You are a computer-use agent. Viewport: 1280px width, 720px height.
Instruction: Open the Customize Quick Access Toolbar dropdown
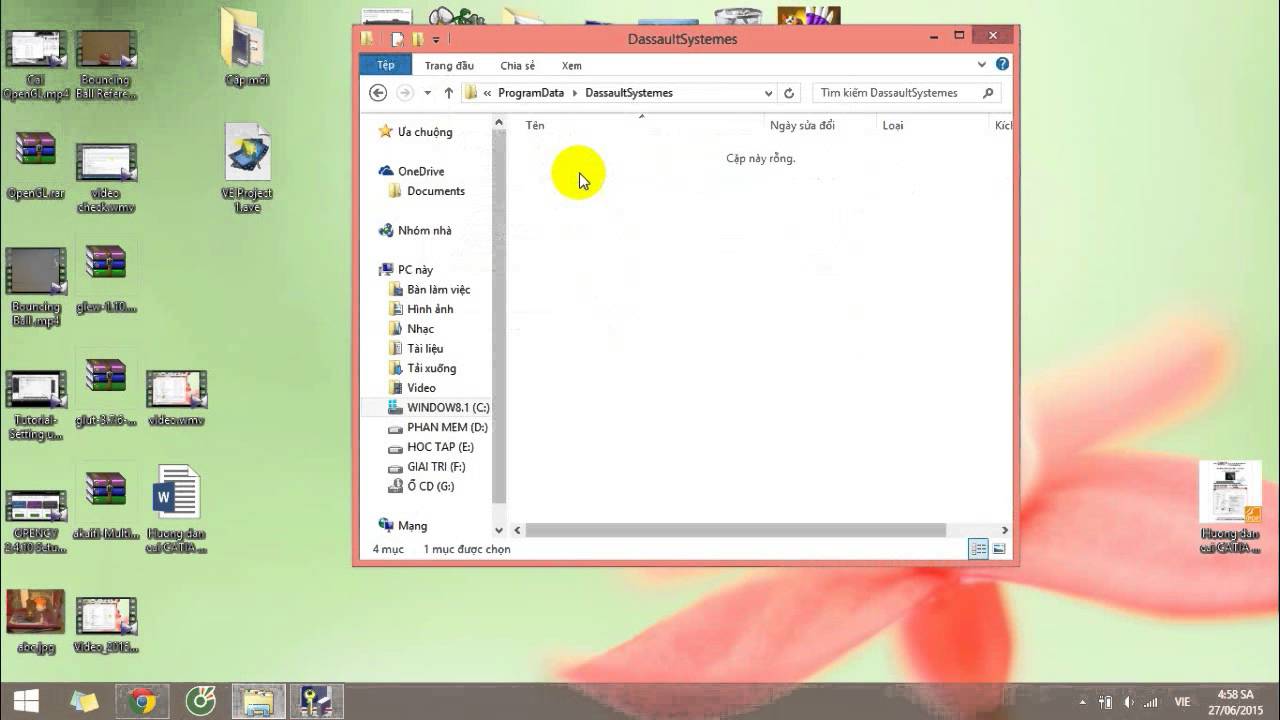(436, 40)
